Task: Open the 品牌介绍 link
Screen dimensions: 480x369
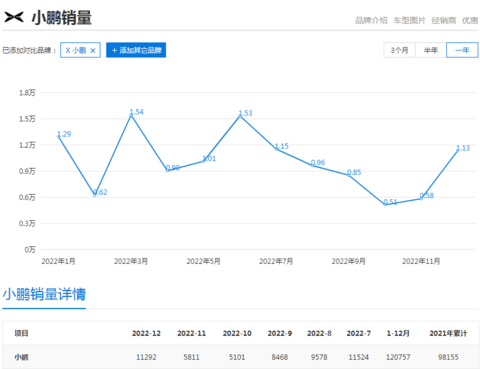Action: coord(371,20)
